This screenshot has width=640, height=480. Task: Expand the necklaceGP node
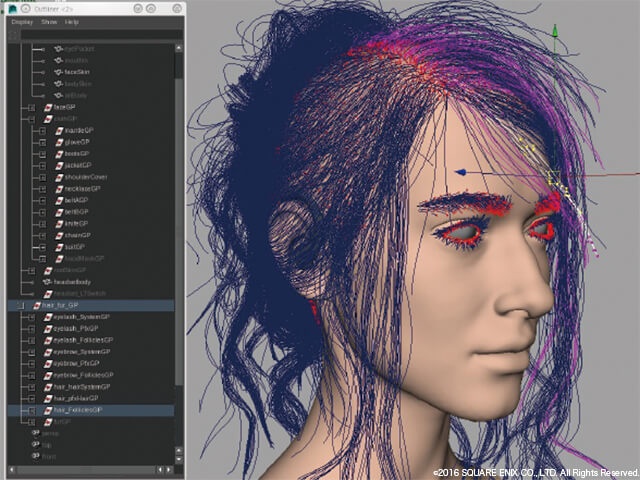pyautogui.click(x=42, y=189)
